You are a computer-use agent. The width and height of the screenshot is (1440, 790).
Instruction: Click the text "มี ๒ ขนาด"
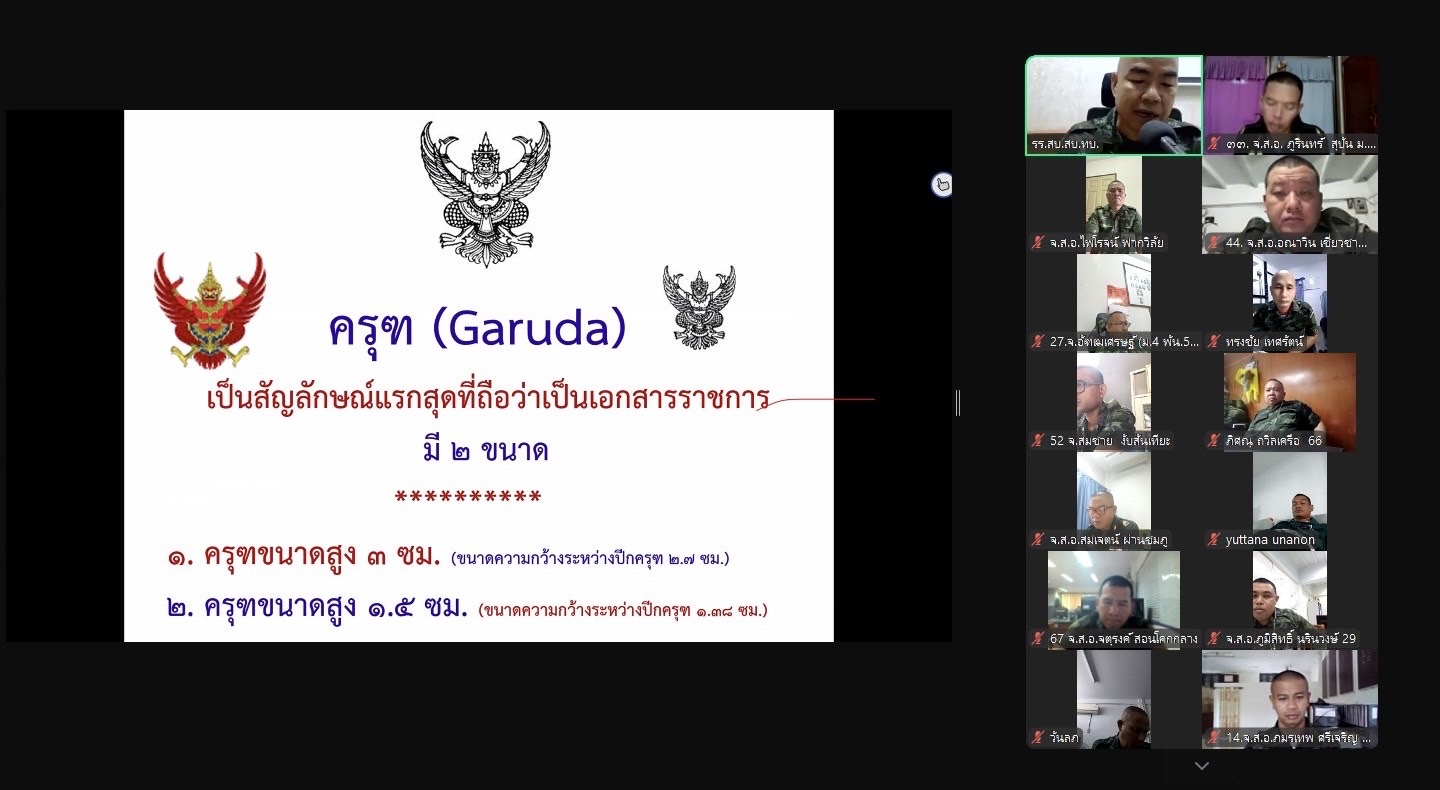click(486, 451)
